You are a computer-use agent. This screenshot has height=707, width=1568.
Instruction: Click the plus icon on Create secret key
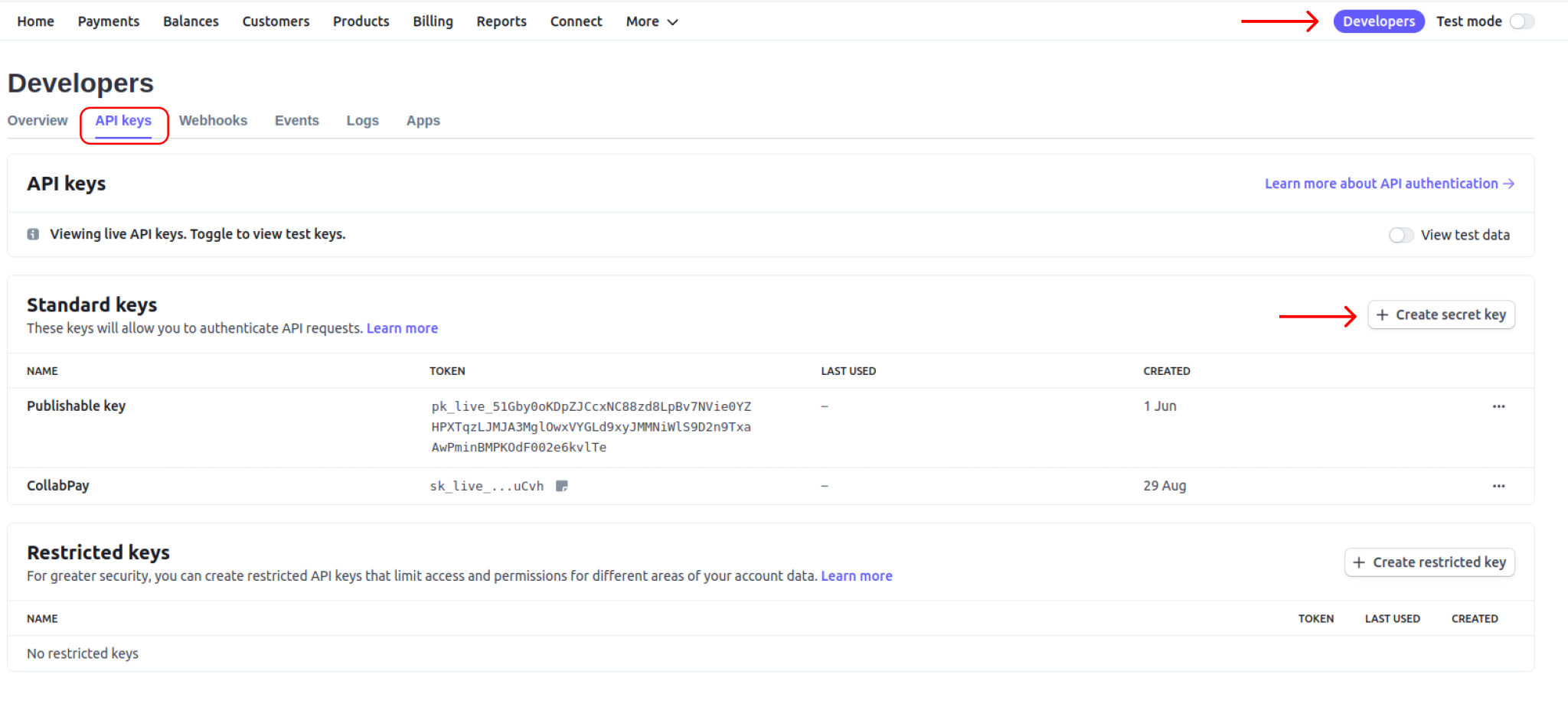coord(1383,314)
